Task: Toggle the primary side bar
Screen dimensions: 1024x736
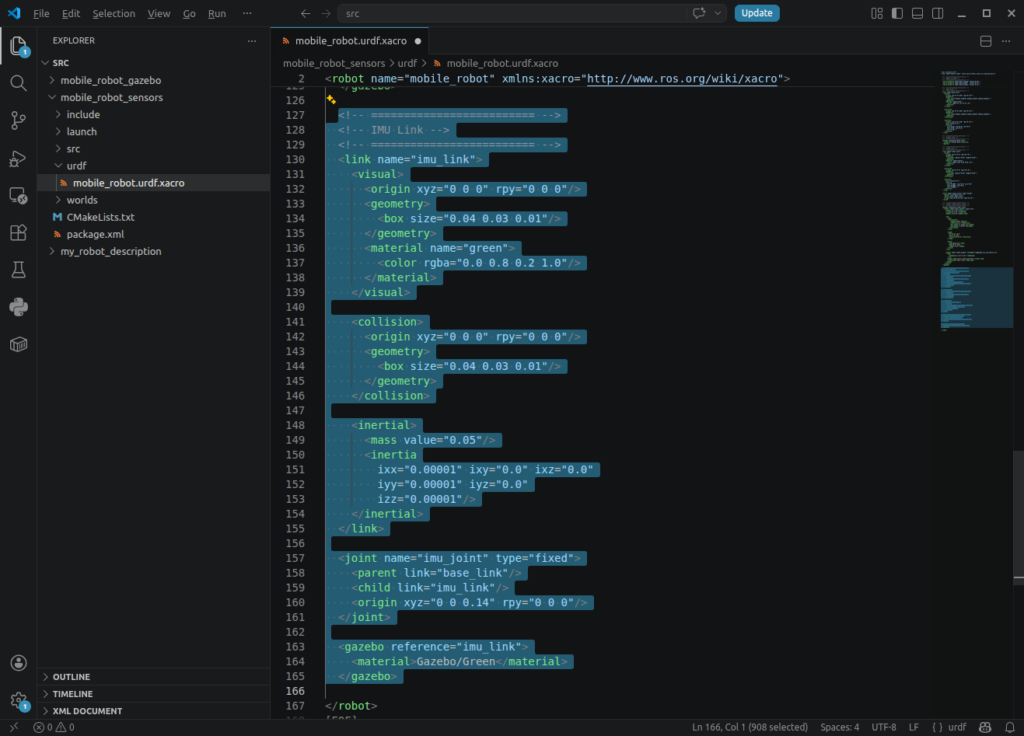Action: point(897,13)
